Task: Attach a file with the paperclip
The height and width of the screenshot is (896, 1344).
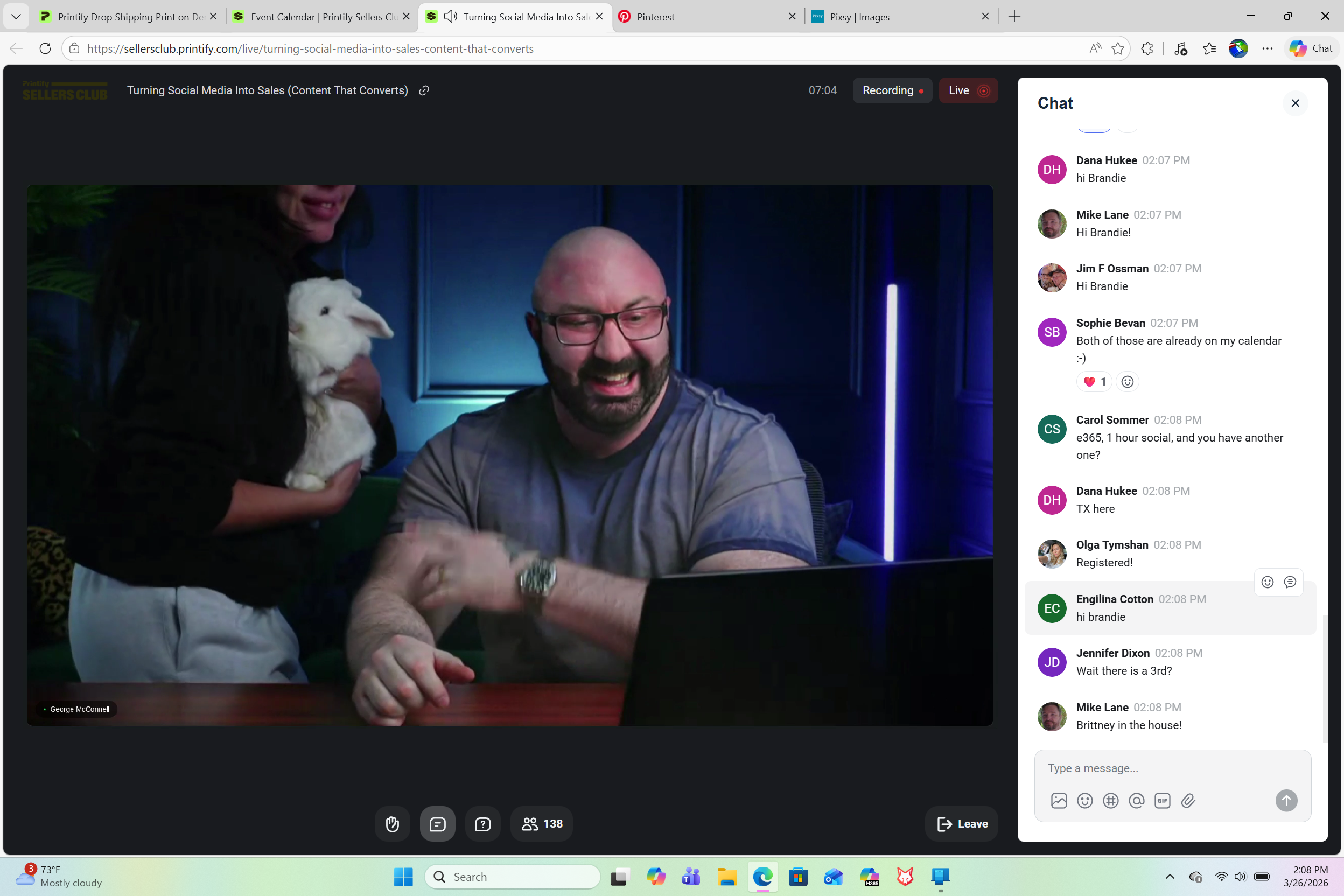Action: pyautogui.click(x=1188, y=800)
